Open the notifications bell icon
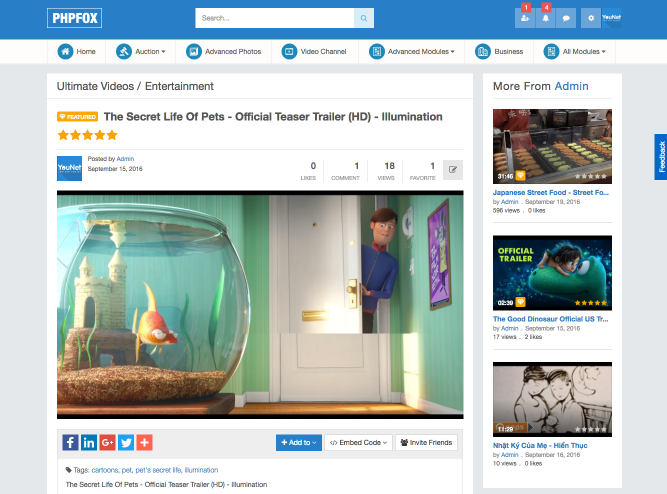Viewport: 667px width, 494px height. pos(545,18)
